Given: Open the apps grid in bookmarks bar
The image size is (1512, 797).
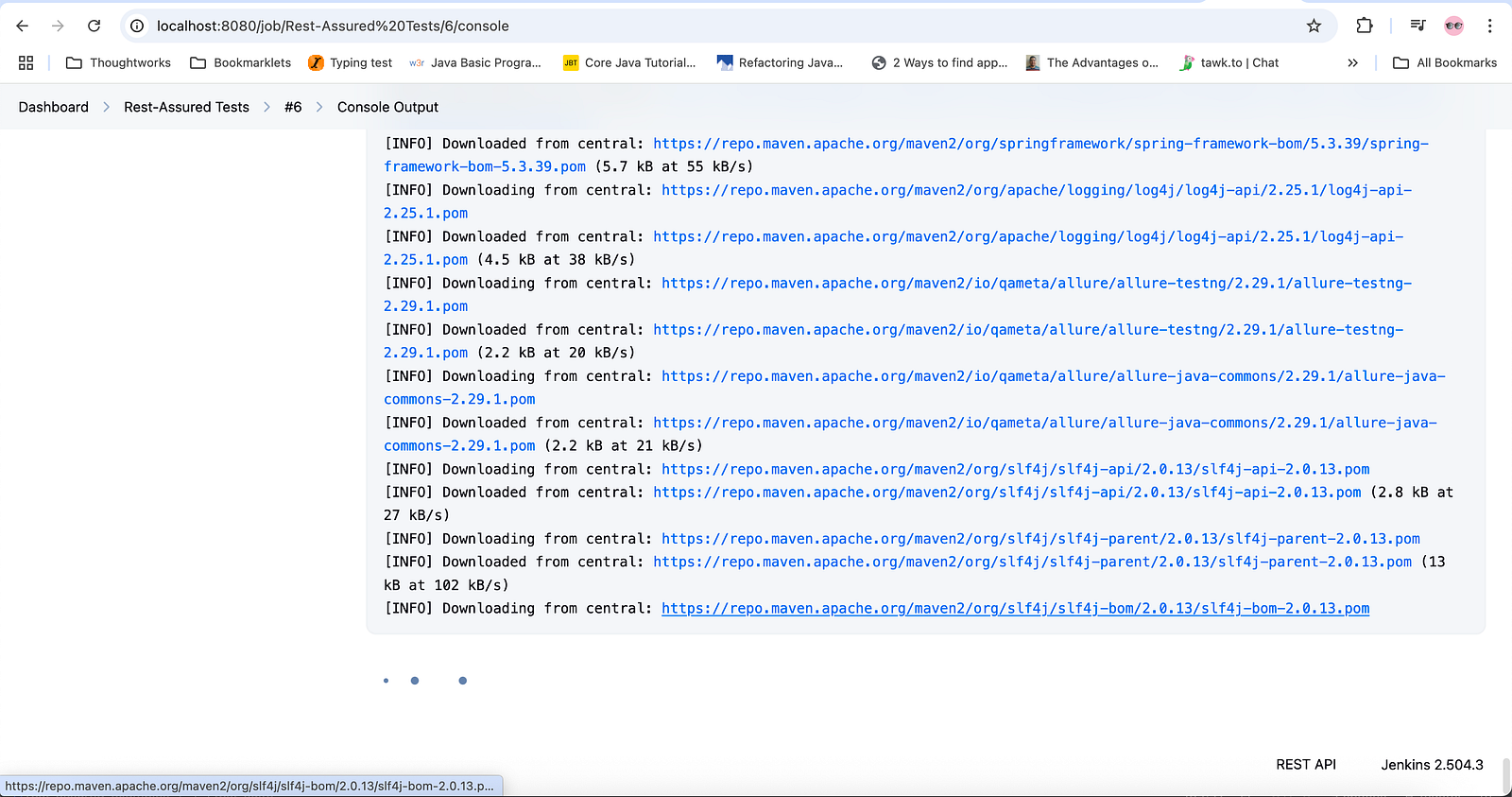Looking at the screenshot, I should click(26, 62).
